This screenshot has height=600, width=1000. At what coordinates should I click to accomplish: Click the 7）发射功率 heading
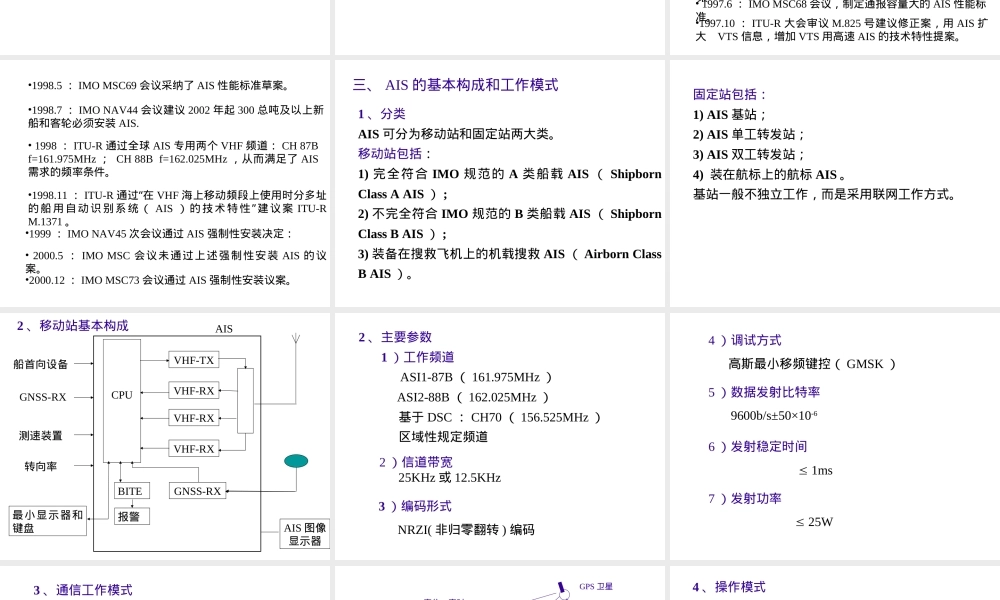pyautogui.click(x=745, y=499)
